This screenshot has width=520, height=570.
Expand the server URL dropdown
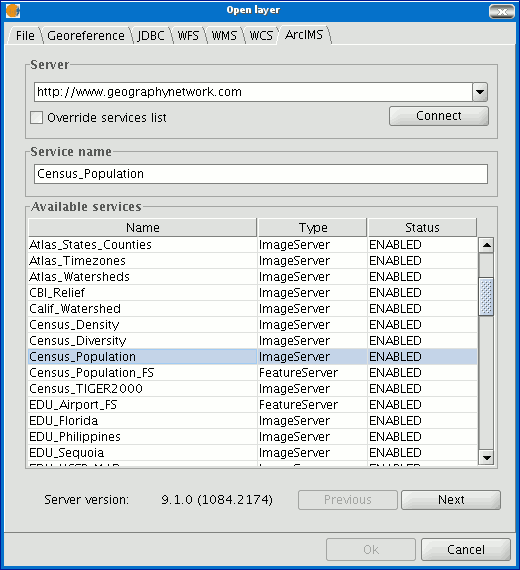tap(480, 92)
